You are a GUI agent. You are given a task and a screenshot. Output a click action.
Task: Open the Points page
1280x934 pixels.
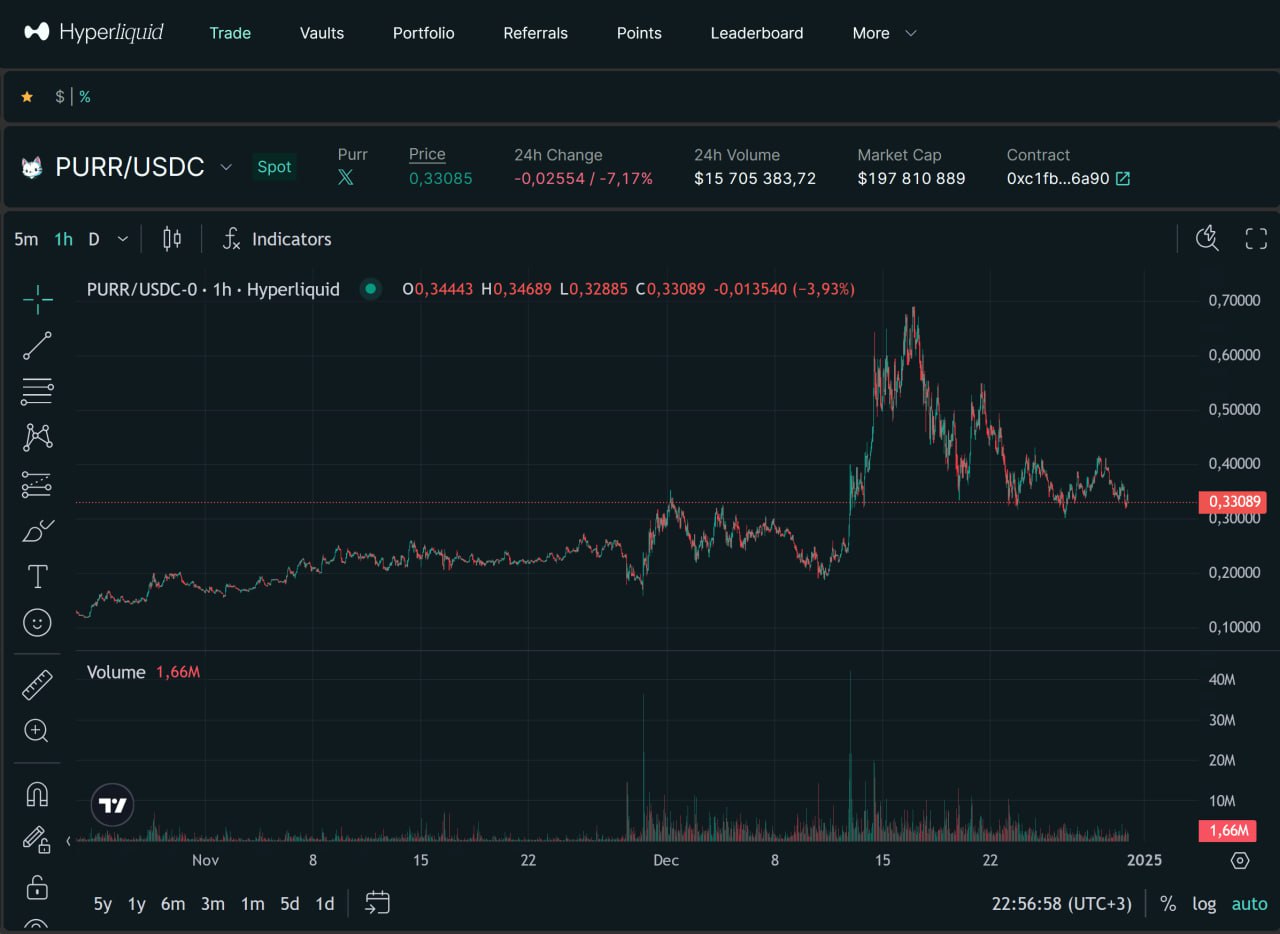point(639,33)
